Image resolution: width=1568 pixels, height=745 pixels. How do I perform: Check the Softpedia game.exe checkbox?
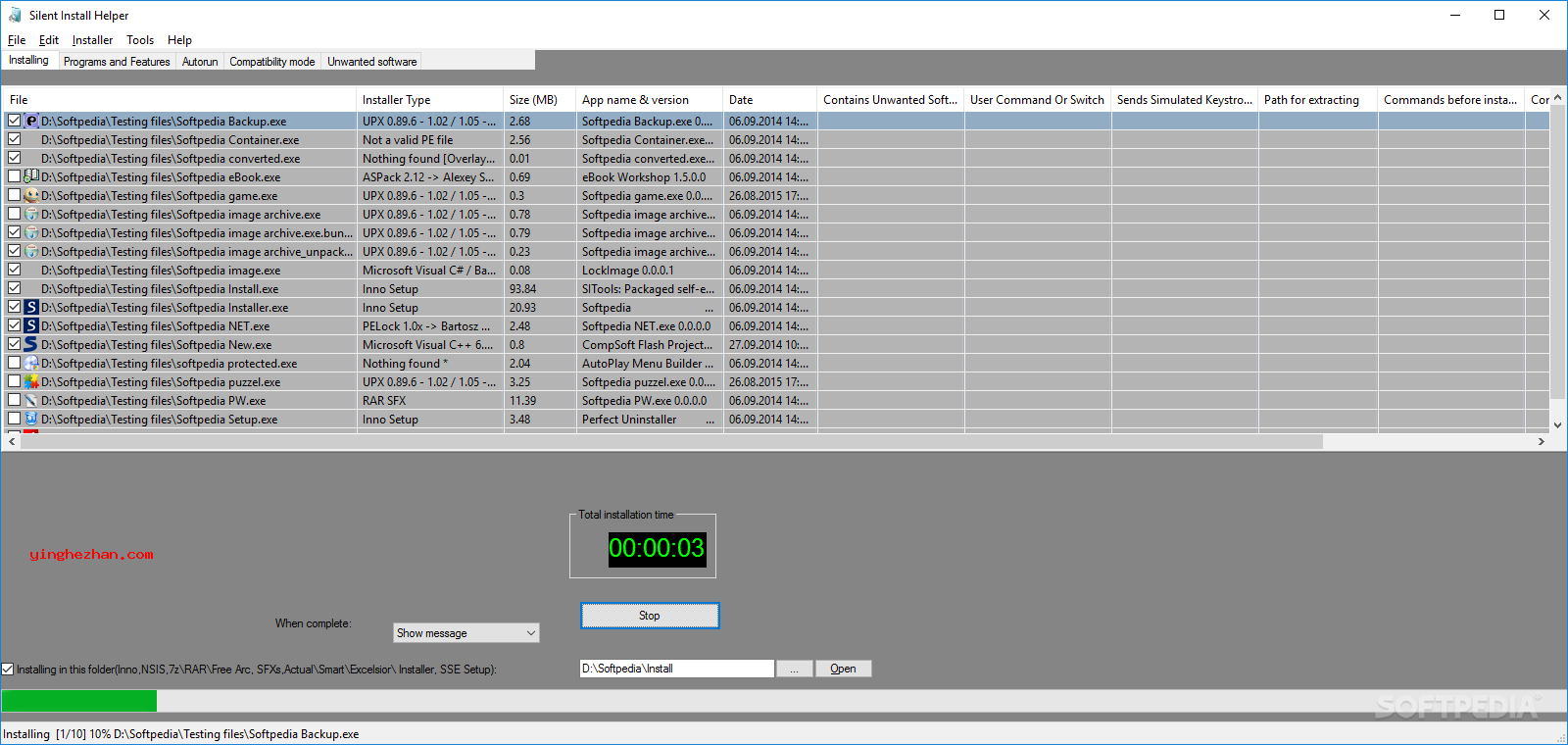point(14,196)
